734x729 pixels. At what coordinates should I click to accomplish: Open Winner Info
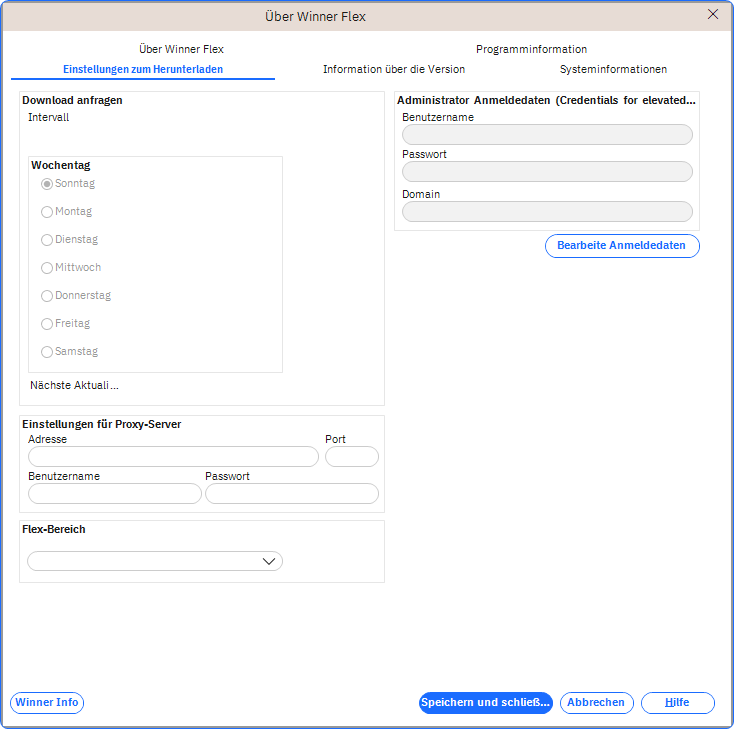tap(47, 703)
